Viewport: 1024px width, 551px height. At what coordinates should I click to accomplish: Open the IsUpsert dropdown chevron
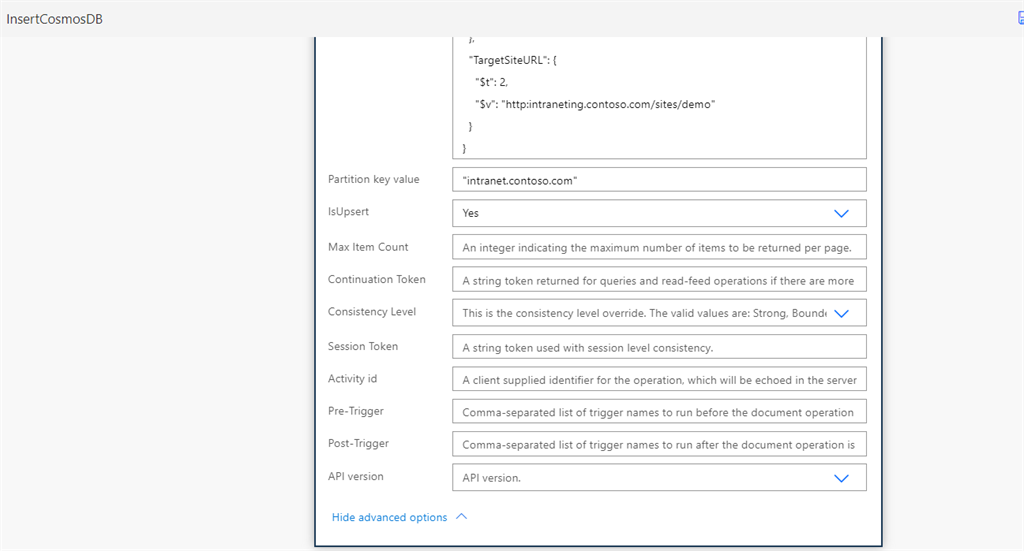pos(841,213)
